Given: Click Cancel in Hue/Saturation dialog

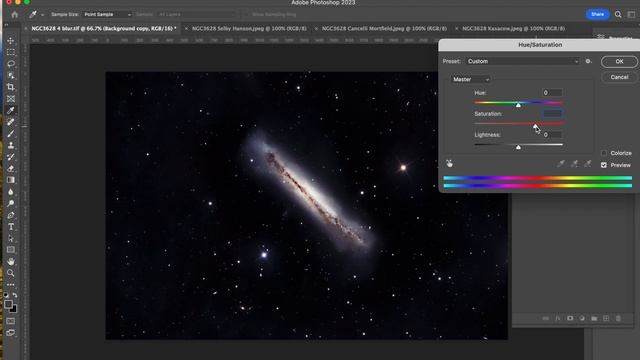Looking at the screenshot, I should click(619, 77).
